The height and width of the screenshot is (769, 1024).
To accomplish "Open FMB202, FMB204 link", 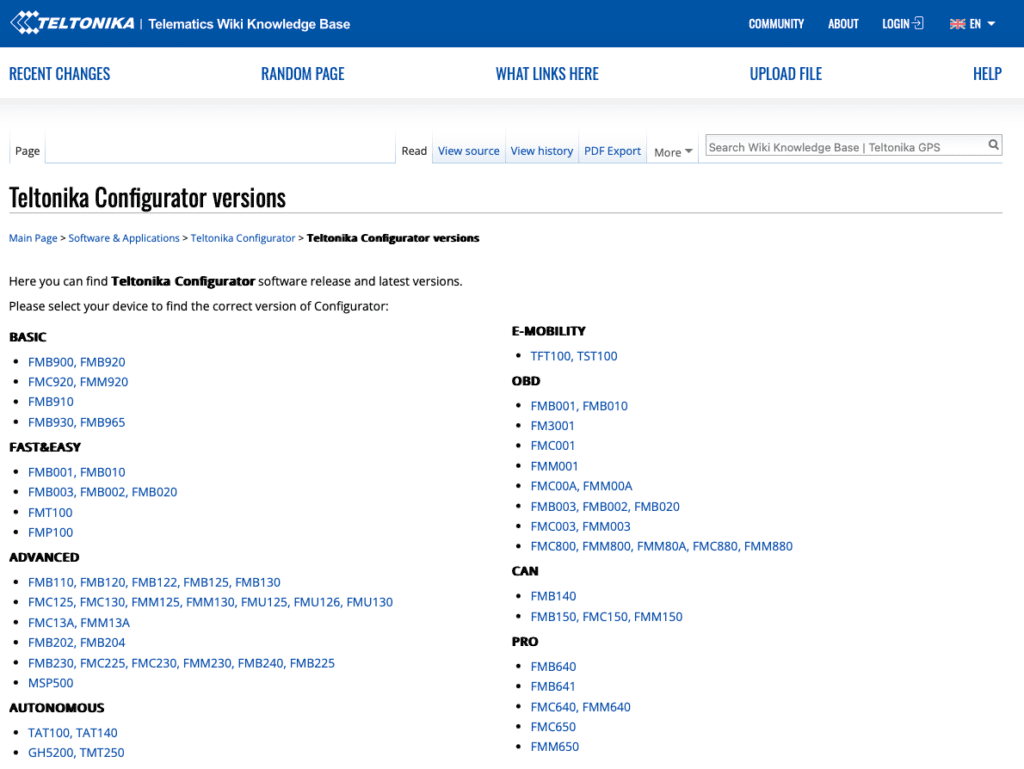I will point(76,643).
